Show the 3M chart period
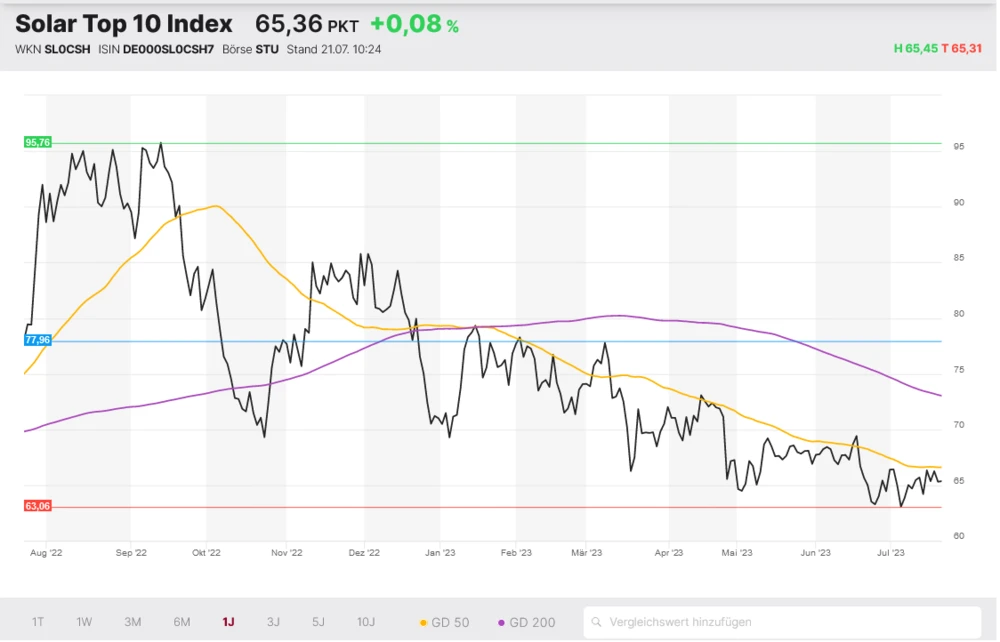 133,622
